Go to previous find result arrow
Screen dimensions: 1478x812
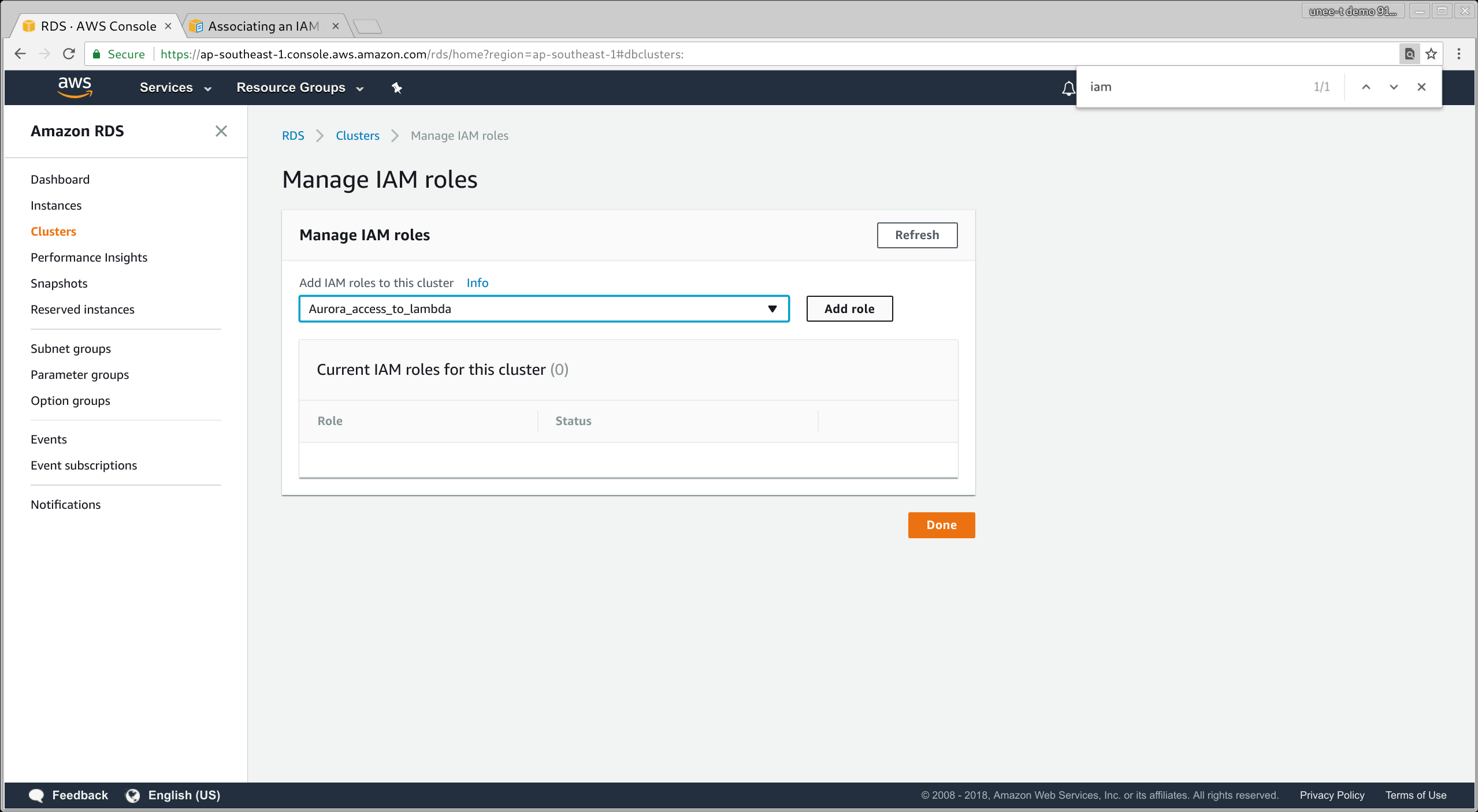point(1366,87)
